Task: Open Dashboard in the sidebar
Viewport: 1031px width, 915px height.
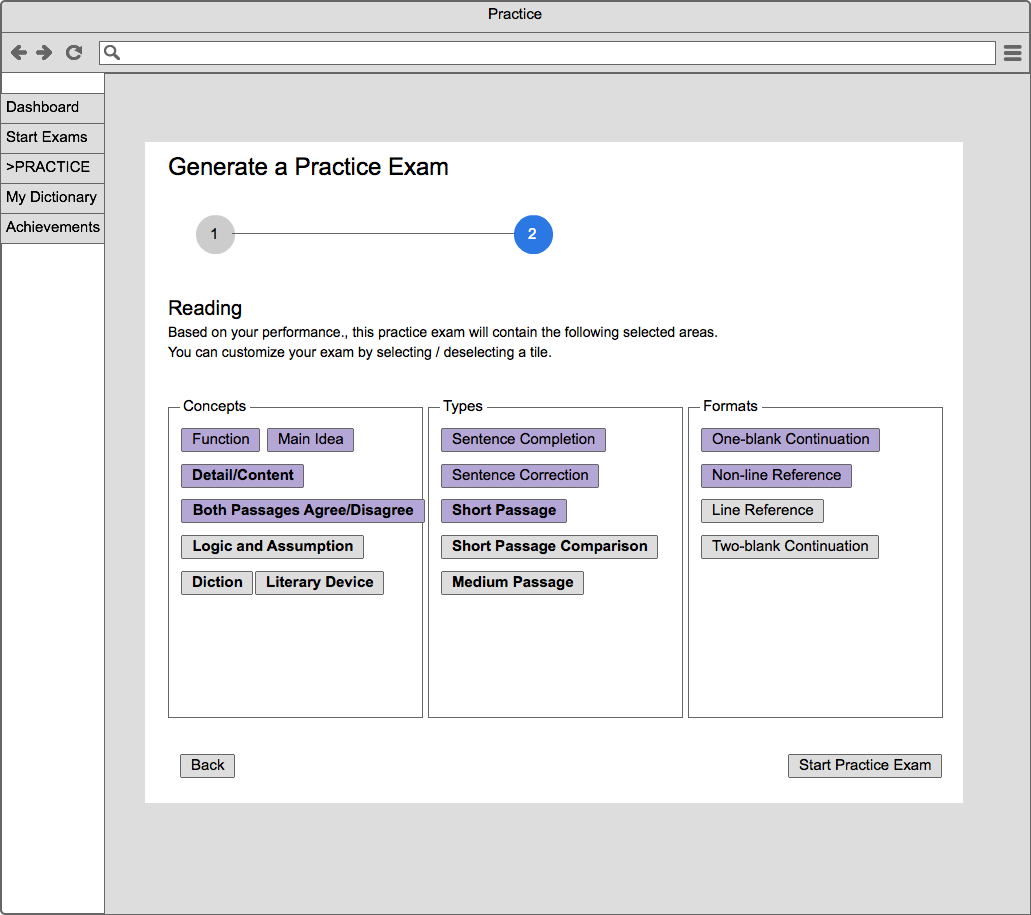Action: tap(53, 108)
